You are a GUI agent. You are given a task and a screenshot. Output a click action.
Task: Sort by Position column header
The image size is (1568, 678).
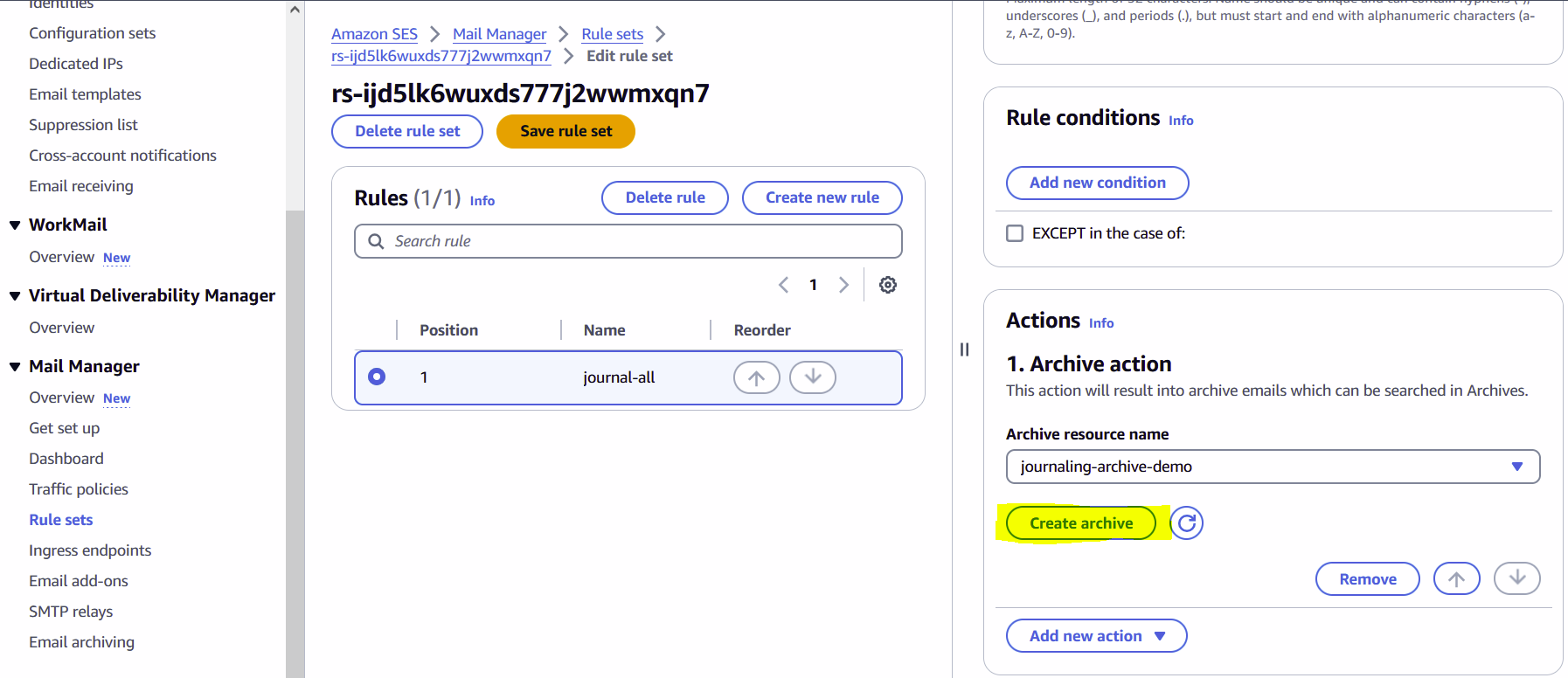[x=448, y=330]
